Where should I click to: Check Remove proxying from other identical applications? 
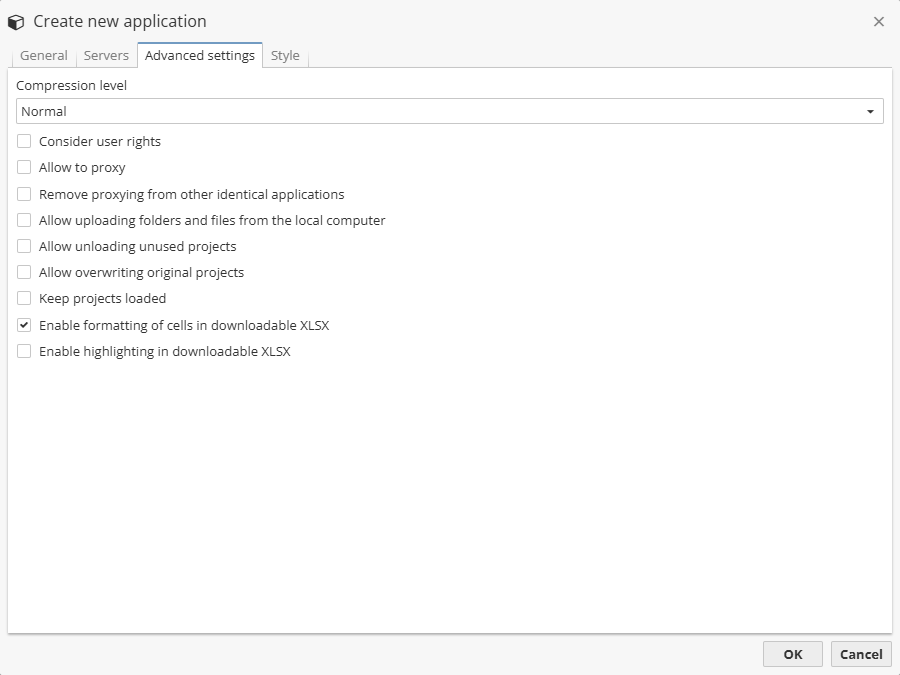pyautogui.click(x=24, y=194)
